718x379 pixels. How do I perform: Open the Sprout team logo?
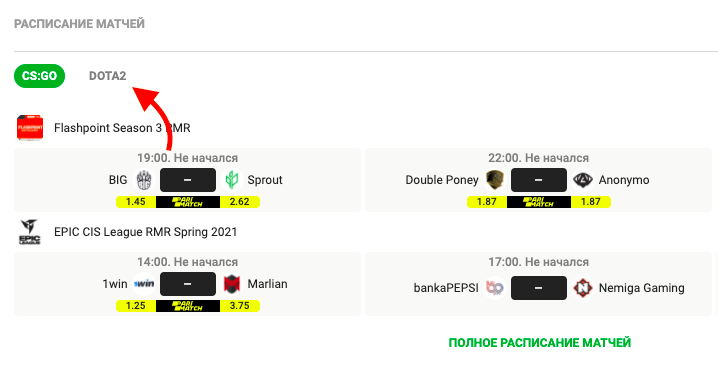[232, 180]
